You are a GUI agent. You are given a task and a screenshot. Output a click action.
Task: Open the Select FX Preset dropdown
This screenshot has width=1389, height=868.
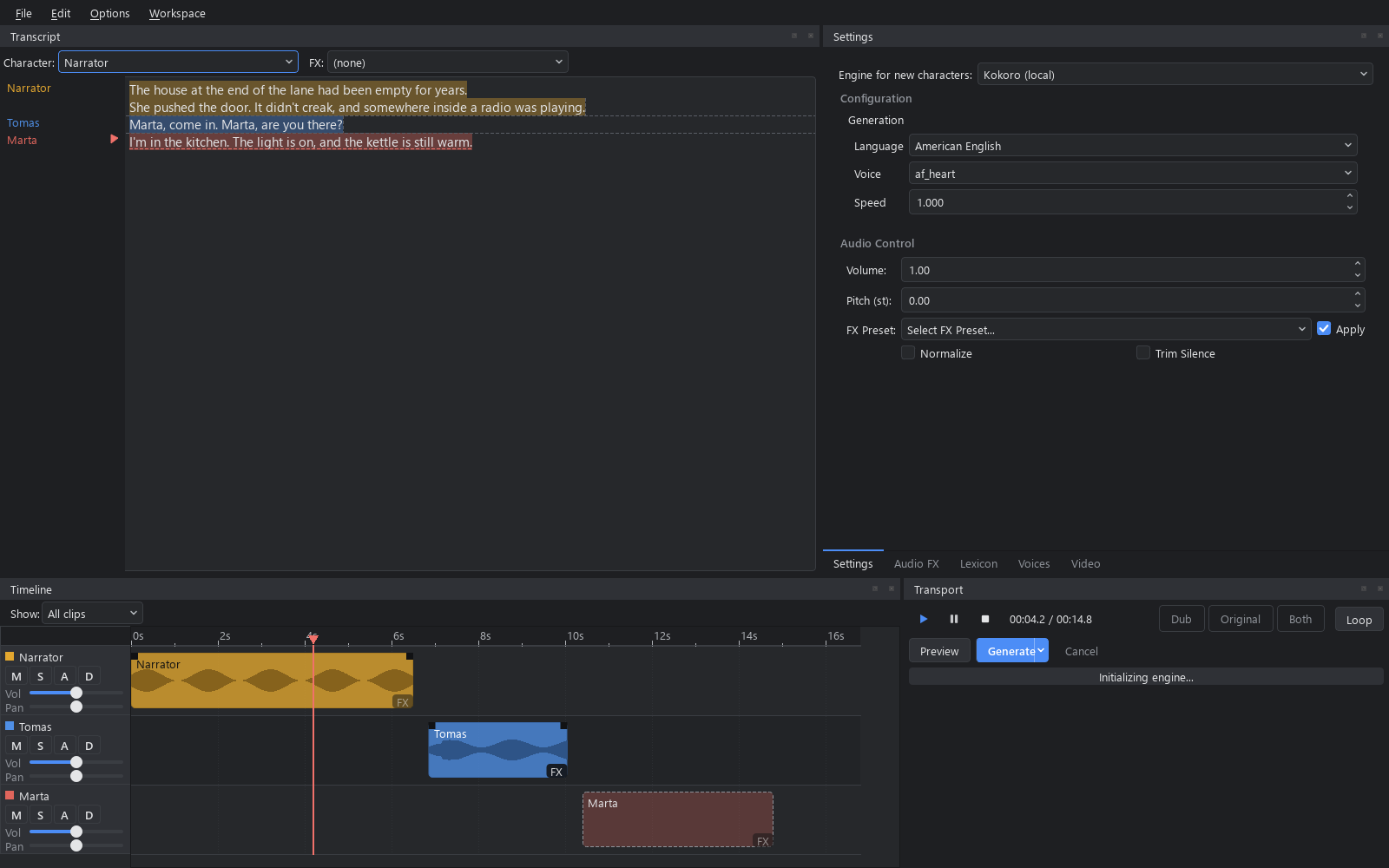tap(1106, 329)
